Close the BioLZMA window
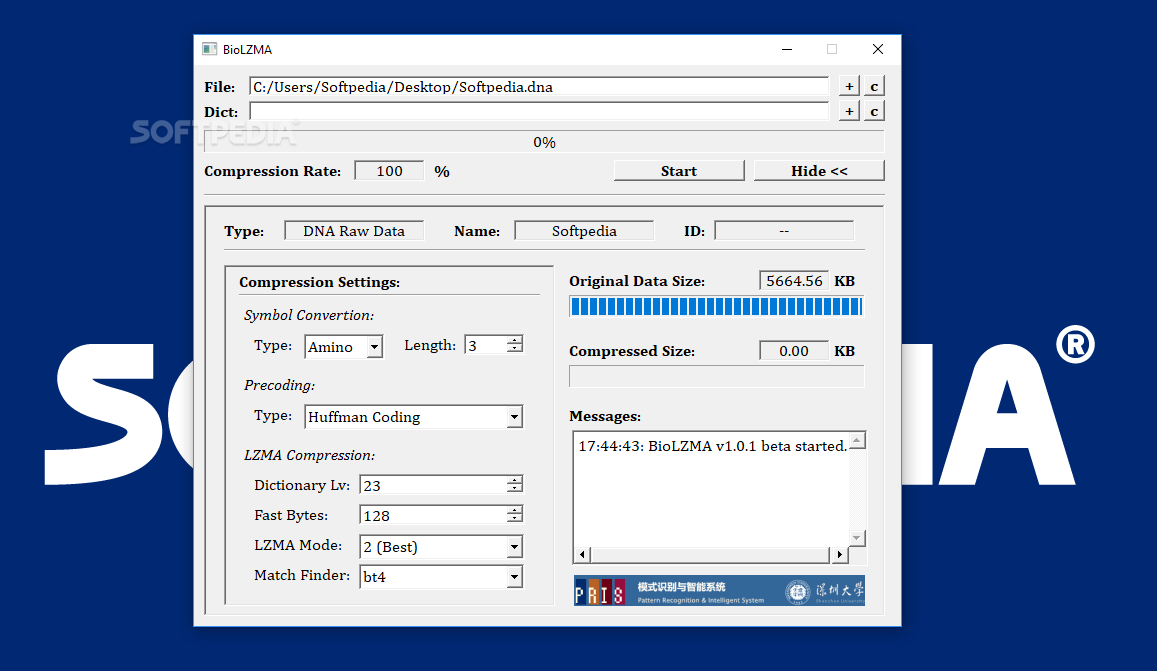 click(x=877, y=49)
